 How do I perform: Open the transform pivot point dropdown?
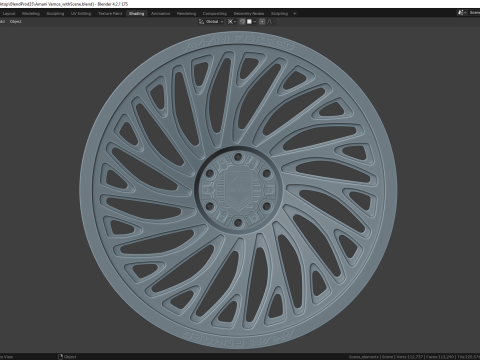pos(232,22)
